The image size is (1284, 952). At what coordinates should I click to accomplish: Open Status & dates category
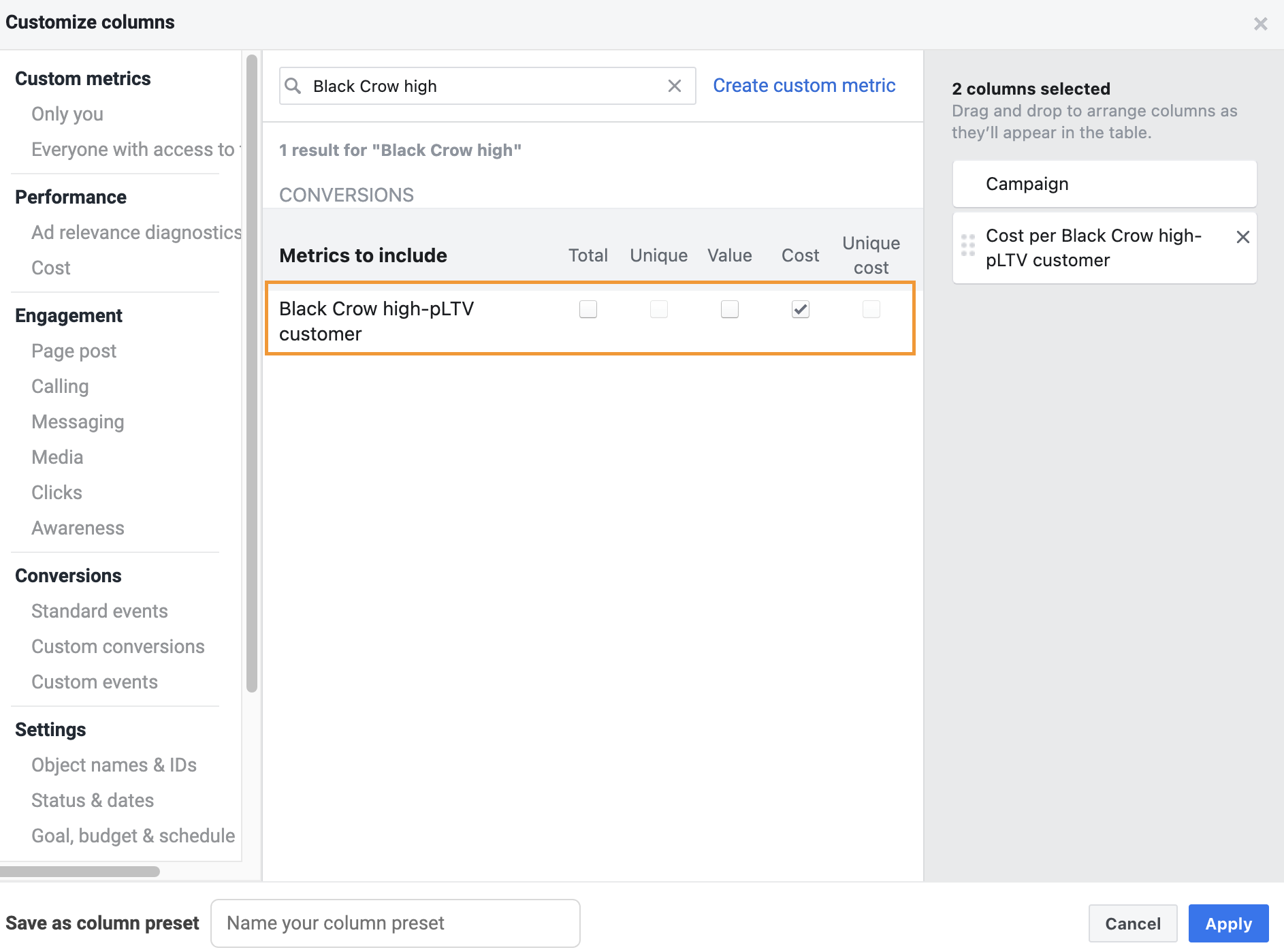[93, 800]
